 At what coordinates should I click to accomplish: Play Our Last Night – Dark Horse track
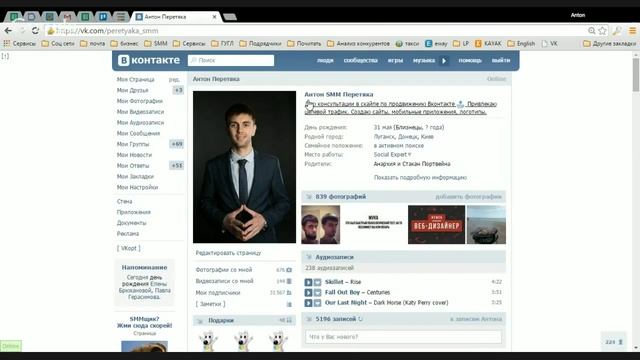(x=308, y=303)
